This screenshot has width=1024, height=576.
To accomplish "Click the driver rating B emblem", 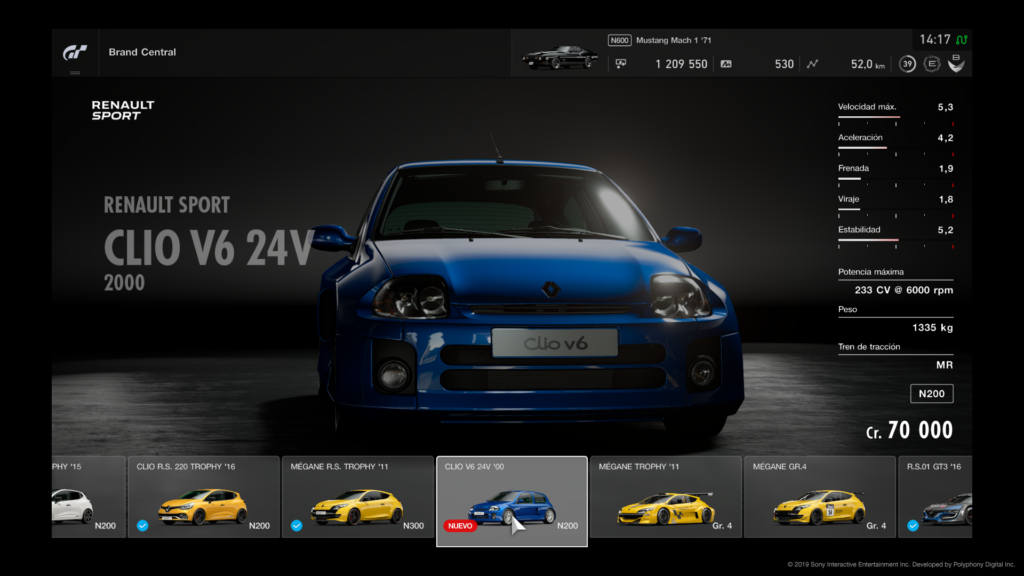I will [957, 64].
